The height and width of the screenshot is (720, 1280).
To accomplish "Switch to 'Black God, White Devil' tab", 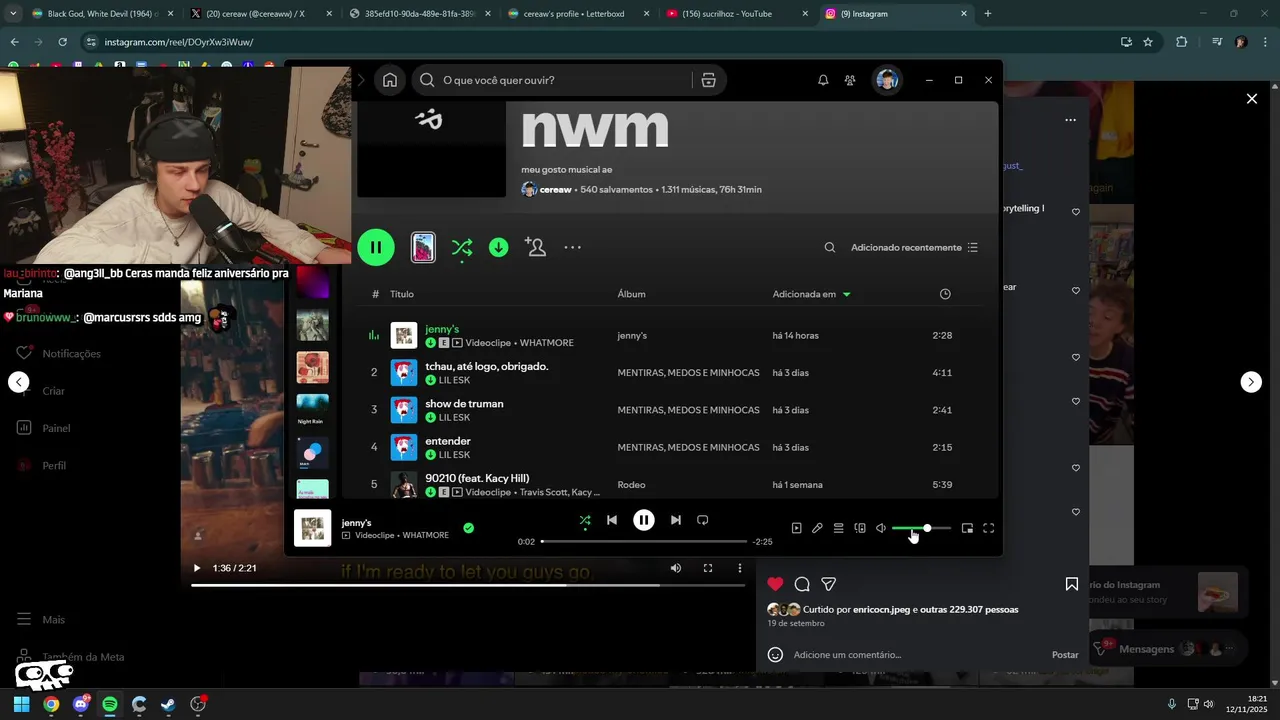I will pyautogui.click(x=102, y=14).
